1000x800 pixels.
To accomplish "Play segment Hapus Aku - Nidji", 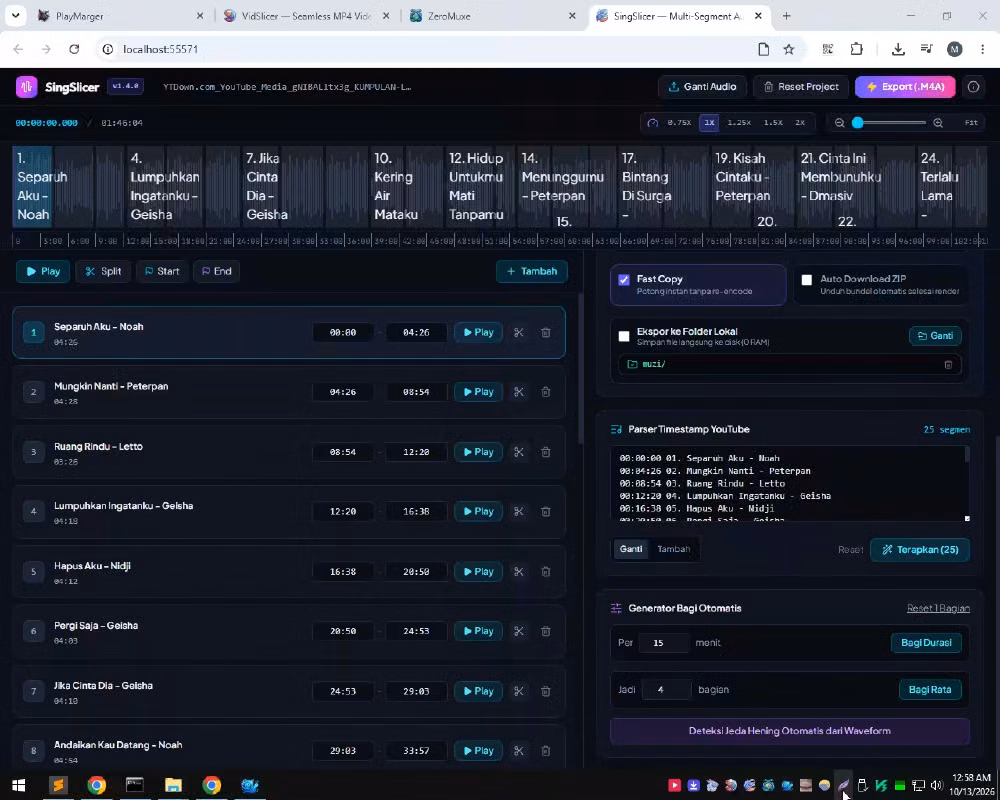I will pyautogui.click(x=478, y=572).
